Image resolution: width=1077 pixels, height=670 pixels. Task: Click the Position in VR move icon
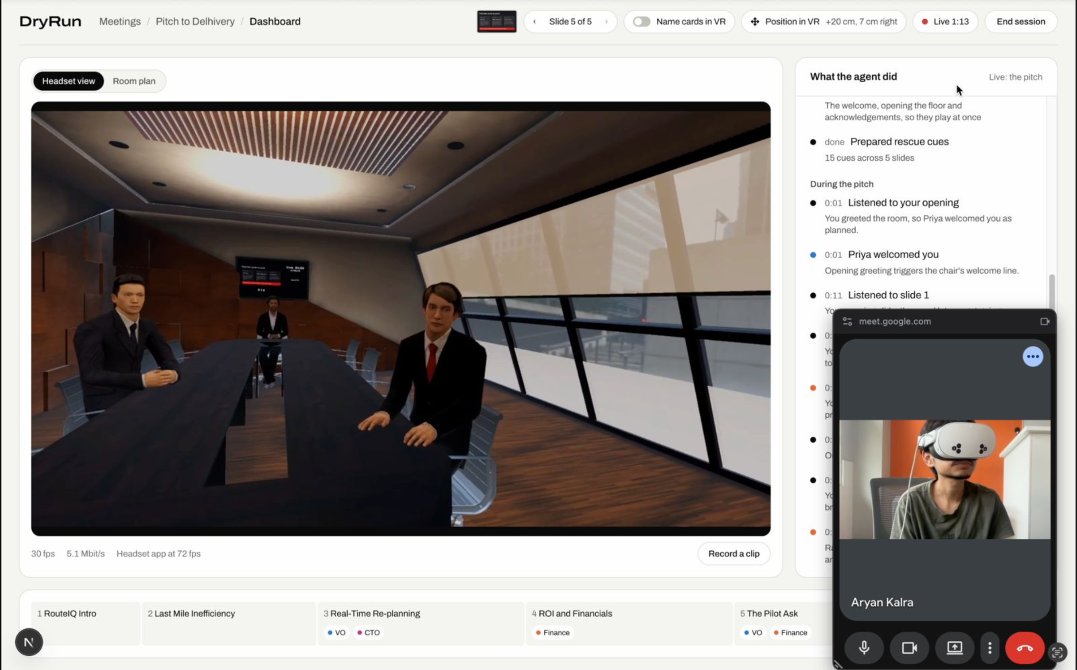coord(755,21)
